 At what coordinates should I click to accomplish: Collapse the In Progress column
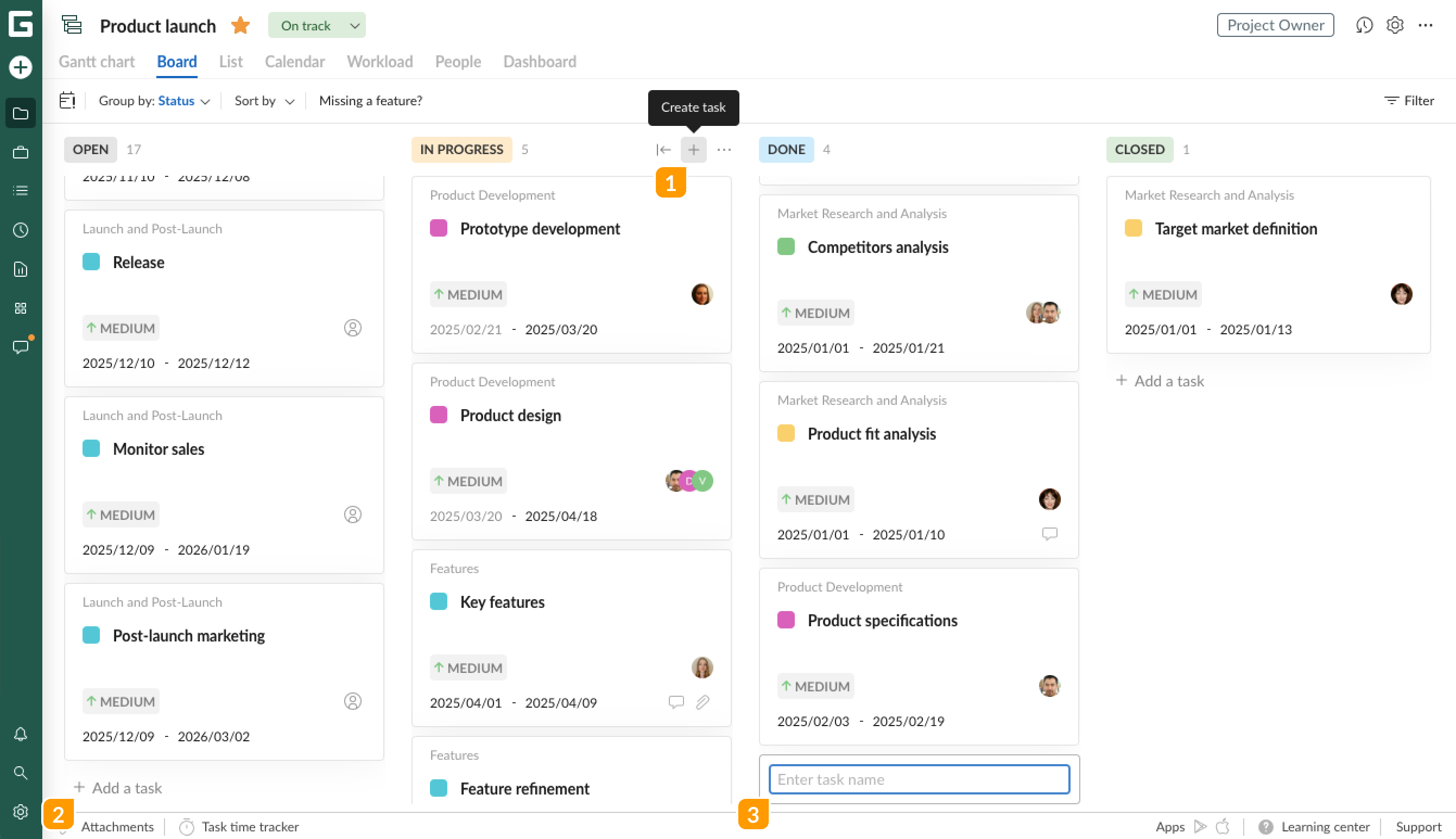[x=664, y=149]
